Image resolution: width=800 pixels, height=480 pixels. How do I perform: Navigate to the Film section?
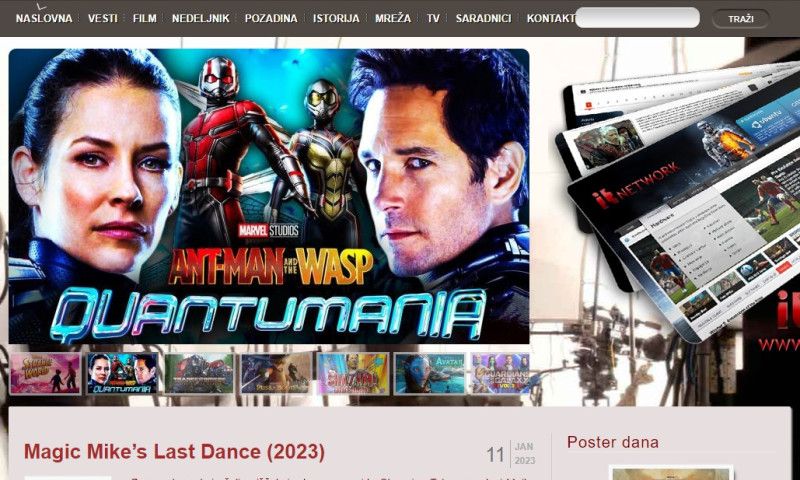click(x=144, y=18)
